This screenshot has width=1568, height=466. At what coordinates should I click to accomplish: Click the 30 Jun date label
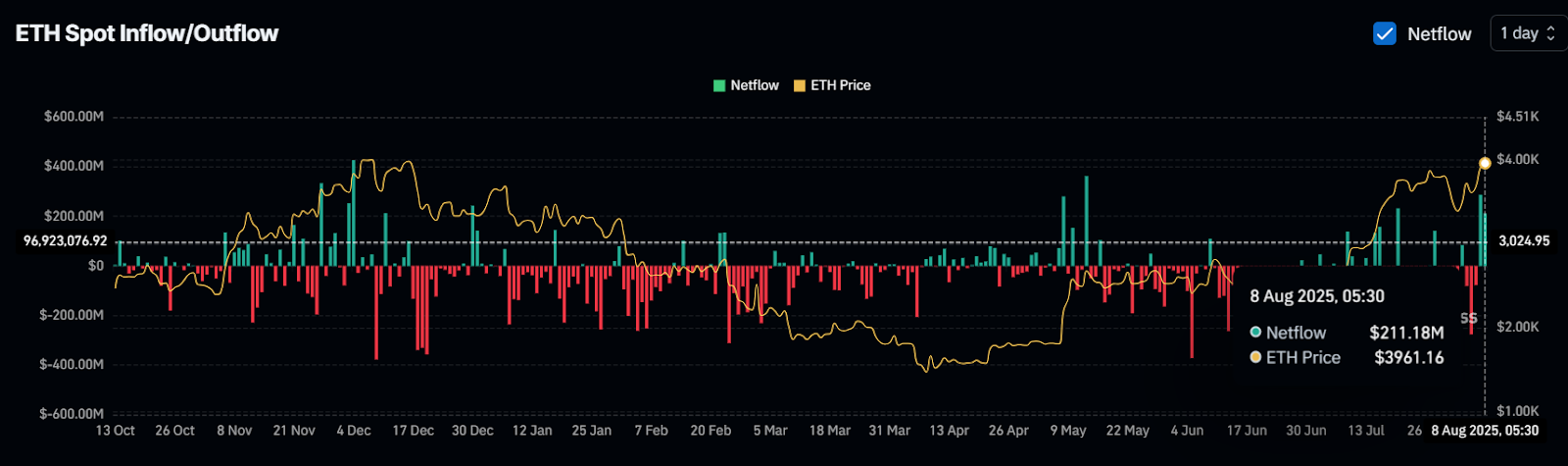1306,431
